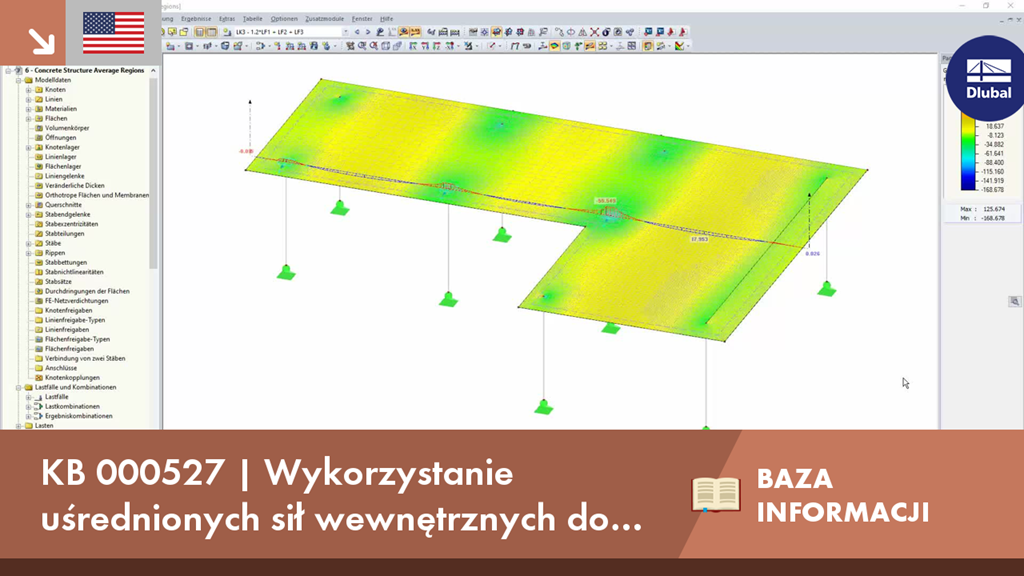Click the grid icon in second toolbar
The width and height of the screenshot is (1024, 576).
(632, 46)
